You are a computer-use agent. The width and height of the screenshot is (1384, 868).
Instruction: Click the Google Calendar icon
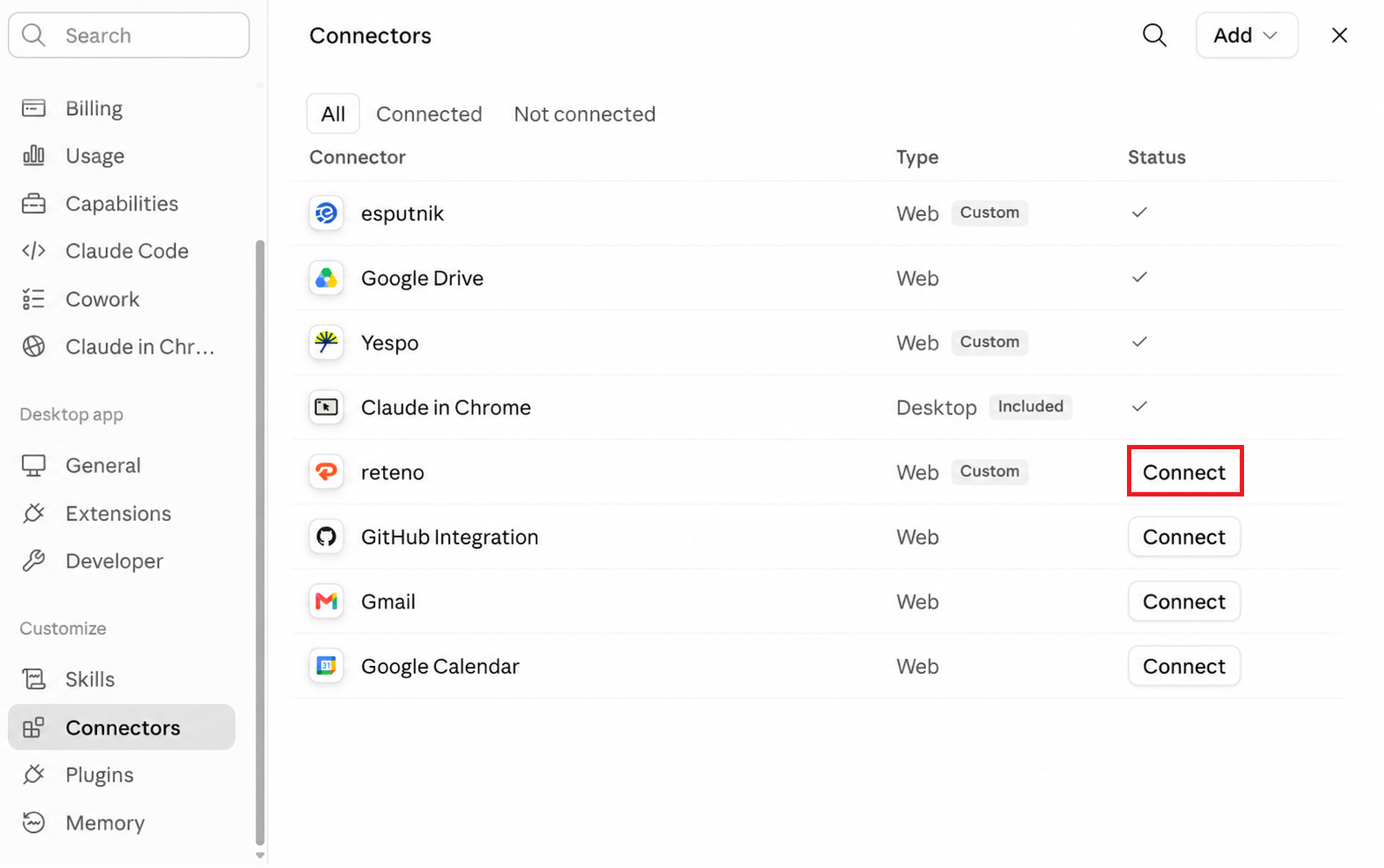click(326, 666)
